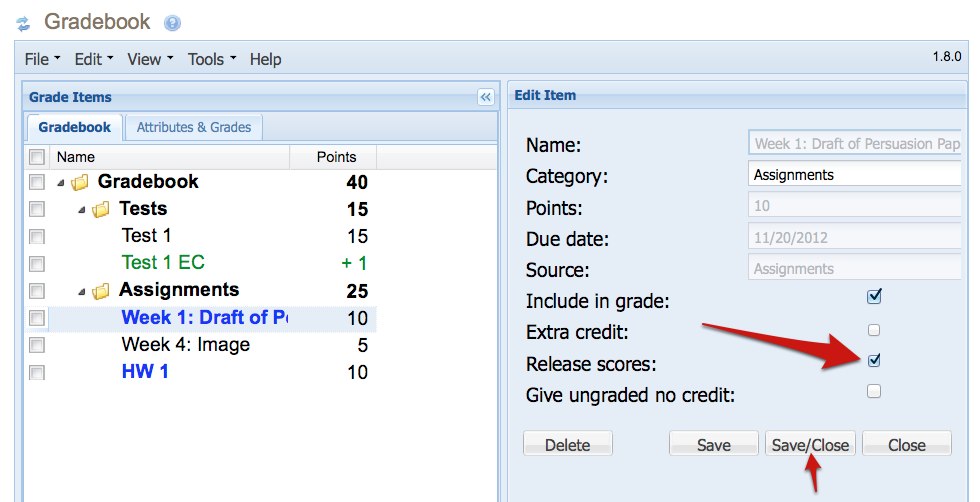Check the HW 1 row checkbox
The height and width of the screenshot is (502, 980).
pyautogui.click(x=37, y=373)
